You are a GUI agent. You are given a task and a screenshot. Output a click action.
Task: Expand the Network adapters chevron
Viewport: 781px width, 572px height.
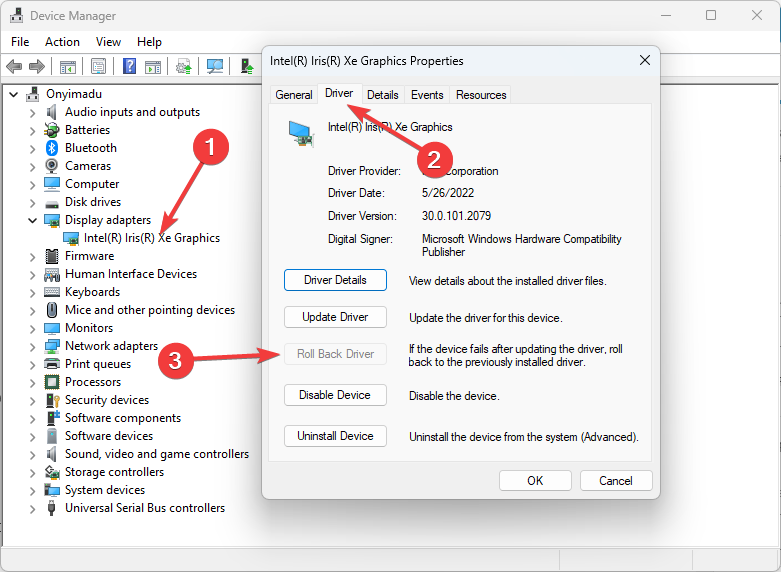click(32, 347)
